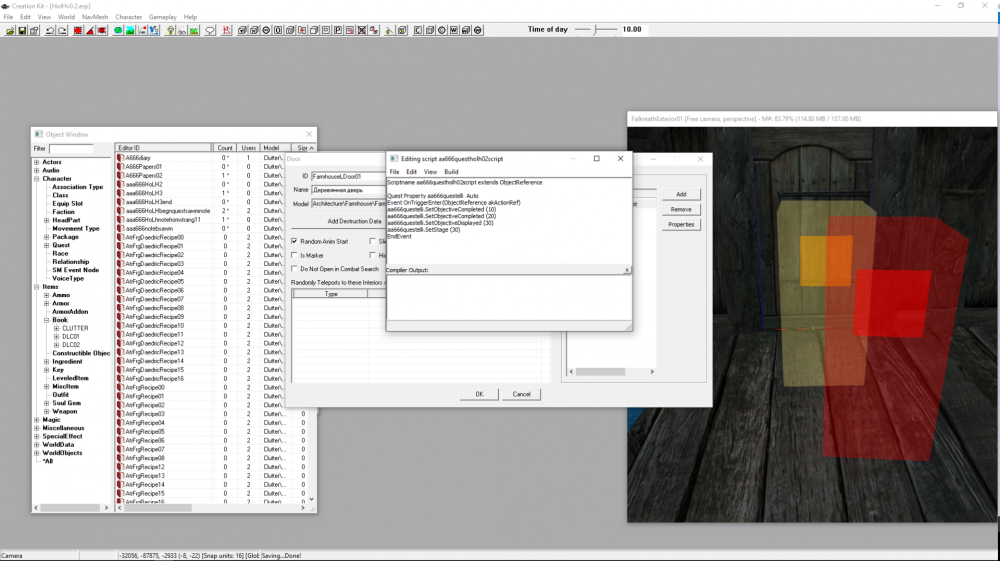
Task: Collapse the Items tree node
Action: point(36,287)
